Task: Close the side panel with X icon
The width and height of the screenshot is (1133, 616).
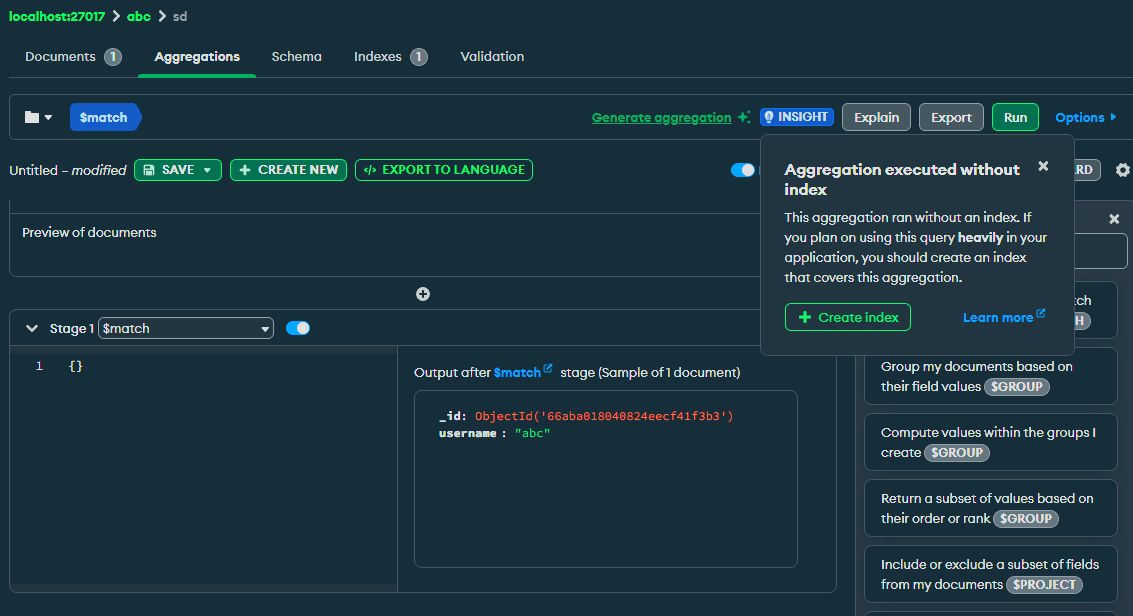Action: click(1114, 219)
